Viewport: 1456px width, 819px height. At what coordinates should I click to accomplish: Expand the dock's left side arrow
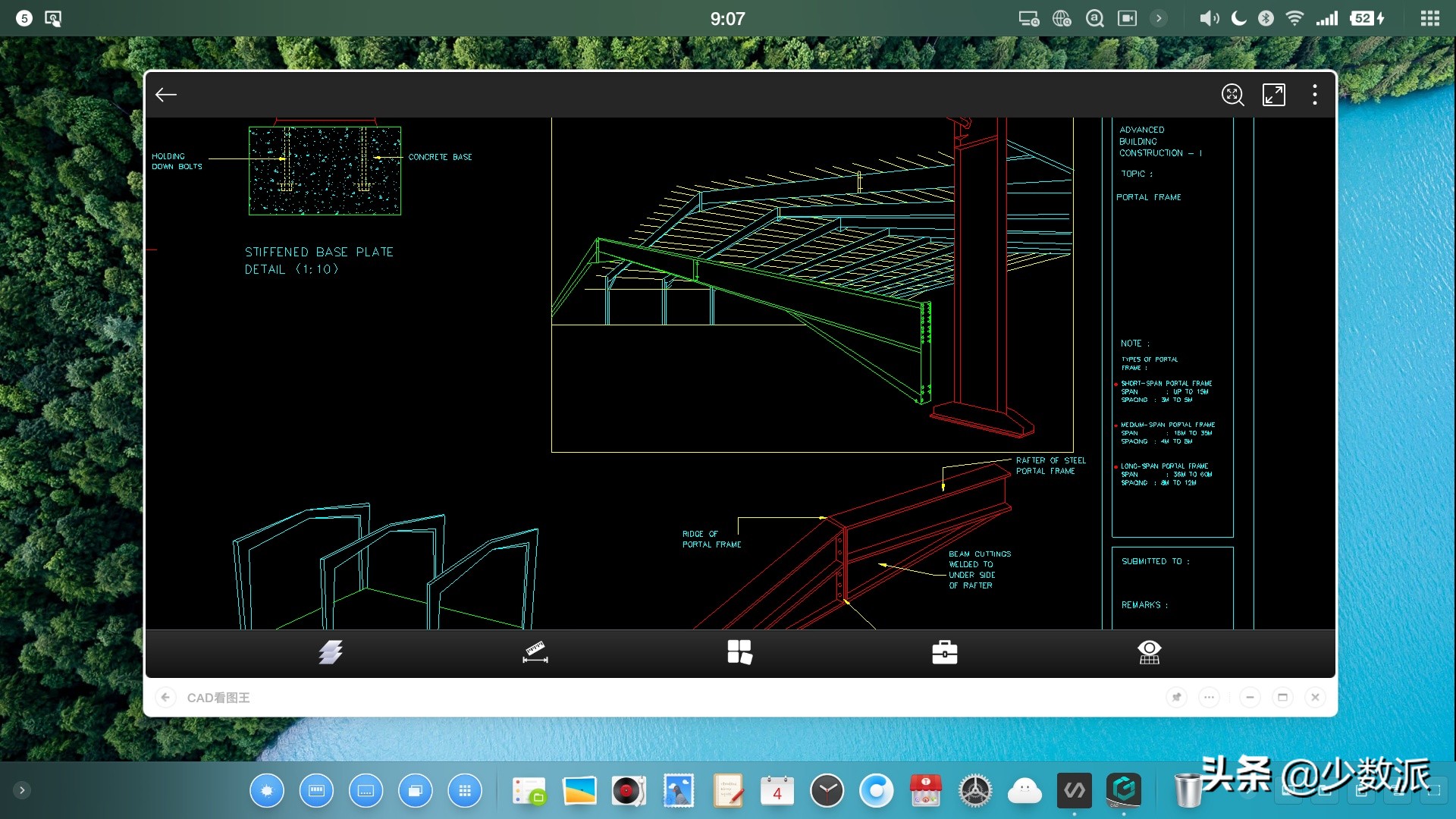[x=22, y=790]
